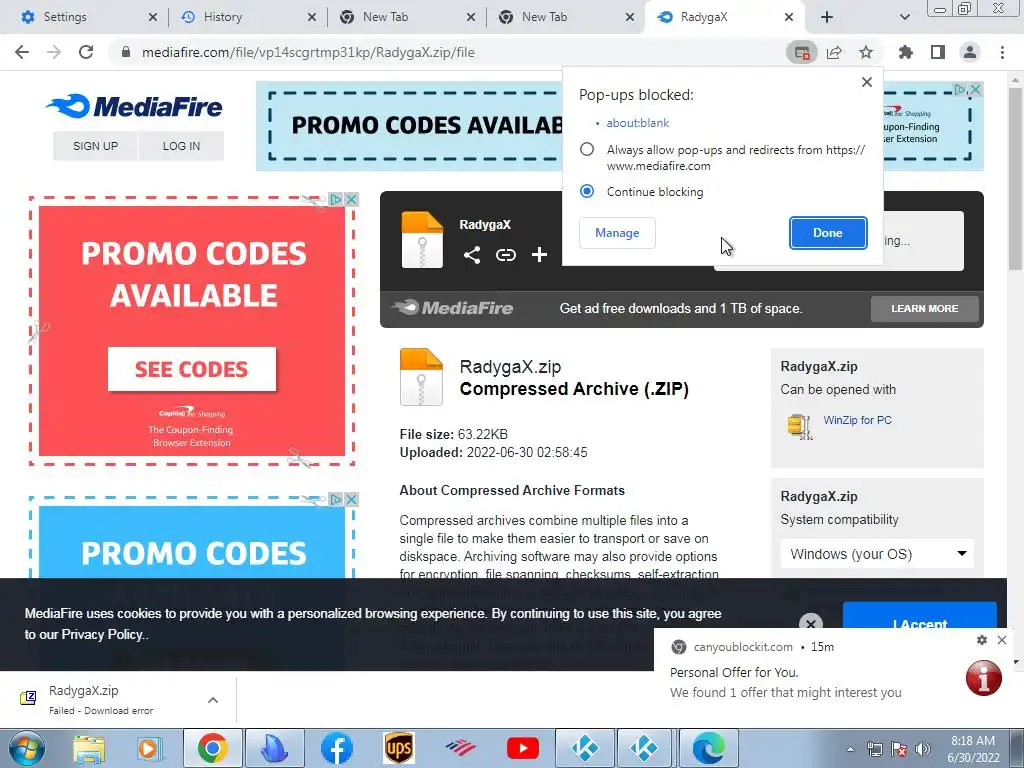This screenshot has height=768, width=1024.
Task: Click the pop-up blocked icon in address bar
Action: tap(802, 52)
